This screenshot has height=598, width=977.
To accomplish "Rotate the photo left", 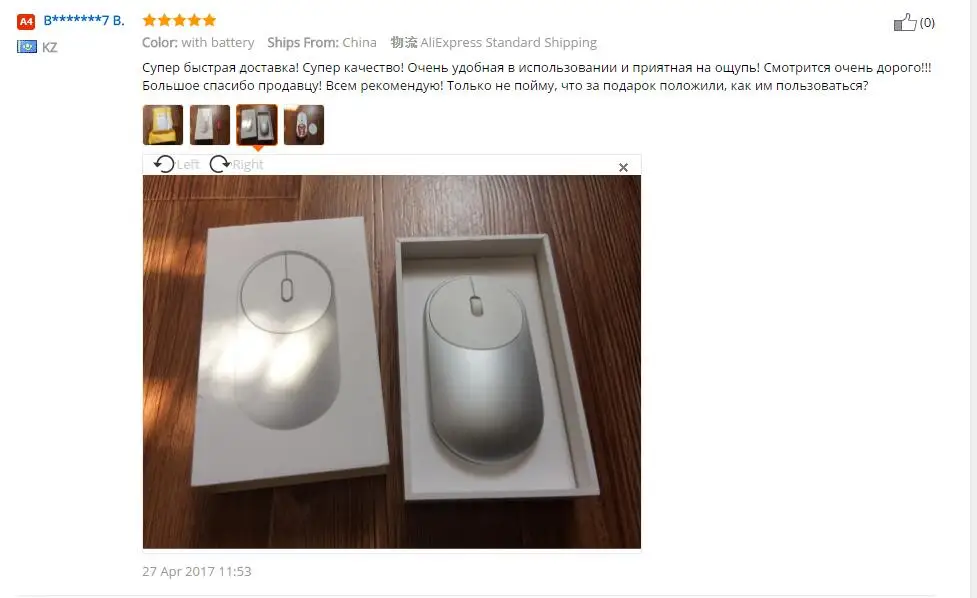I will [176, 164].
